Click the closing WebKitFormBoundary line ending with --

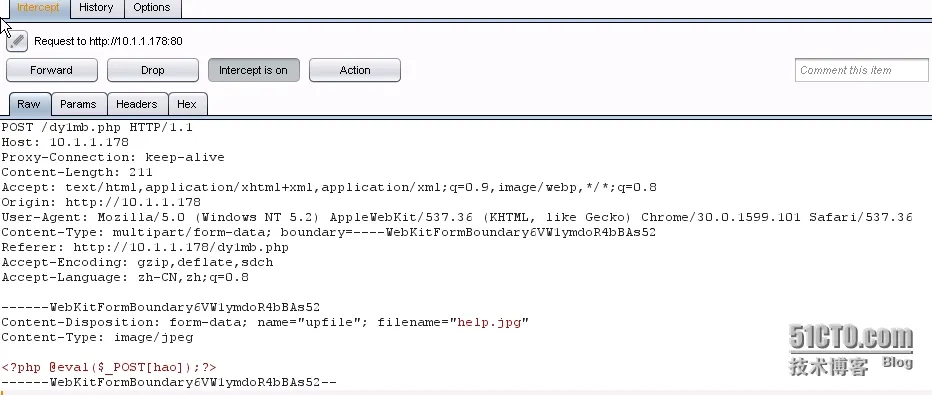click(169, 382)
